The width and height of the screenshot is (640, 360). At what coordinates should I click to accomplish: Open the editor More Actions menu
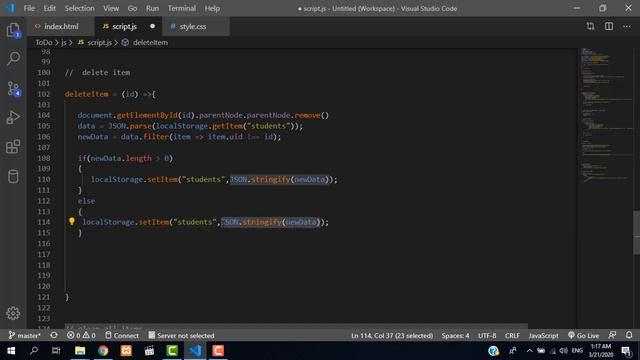(x=627, y=26)
